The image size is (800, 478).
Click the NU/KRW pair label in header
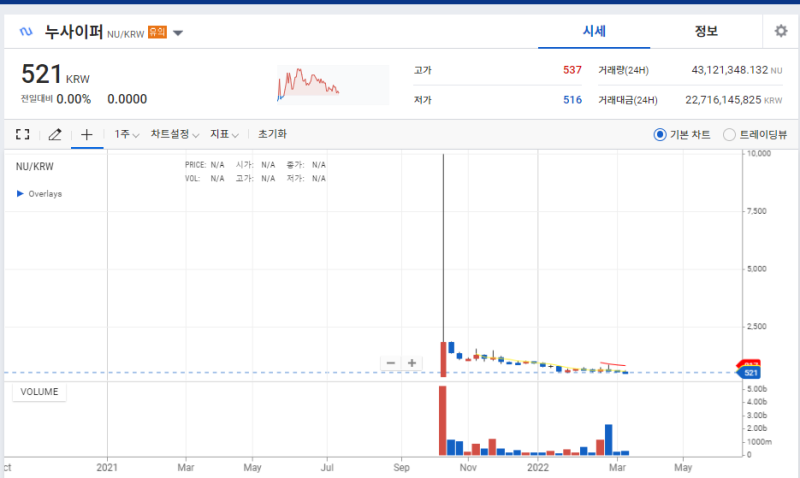pos(126,34)
